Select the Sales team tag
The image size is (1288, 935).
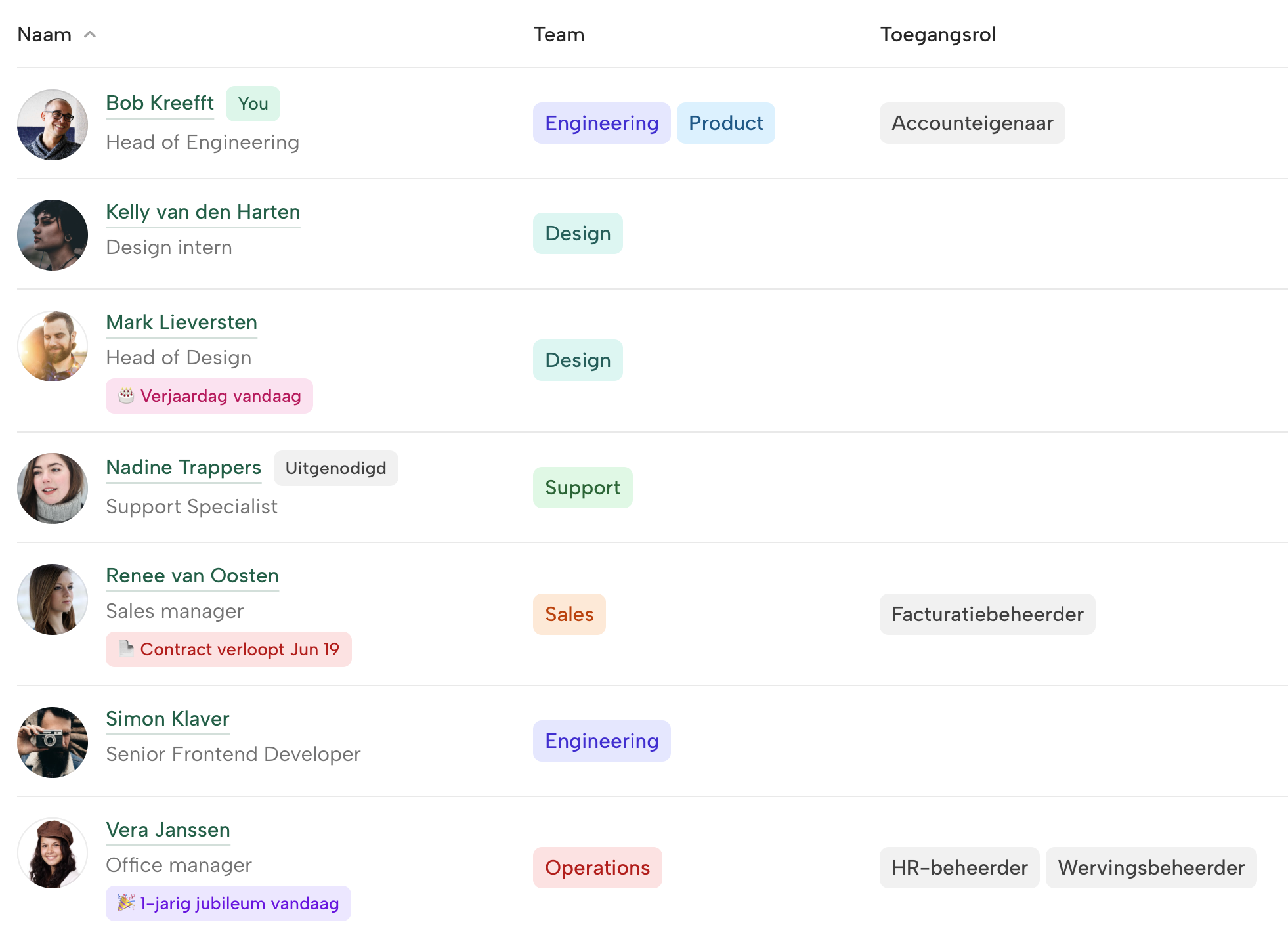click(x=569, y=615)
